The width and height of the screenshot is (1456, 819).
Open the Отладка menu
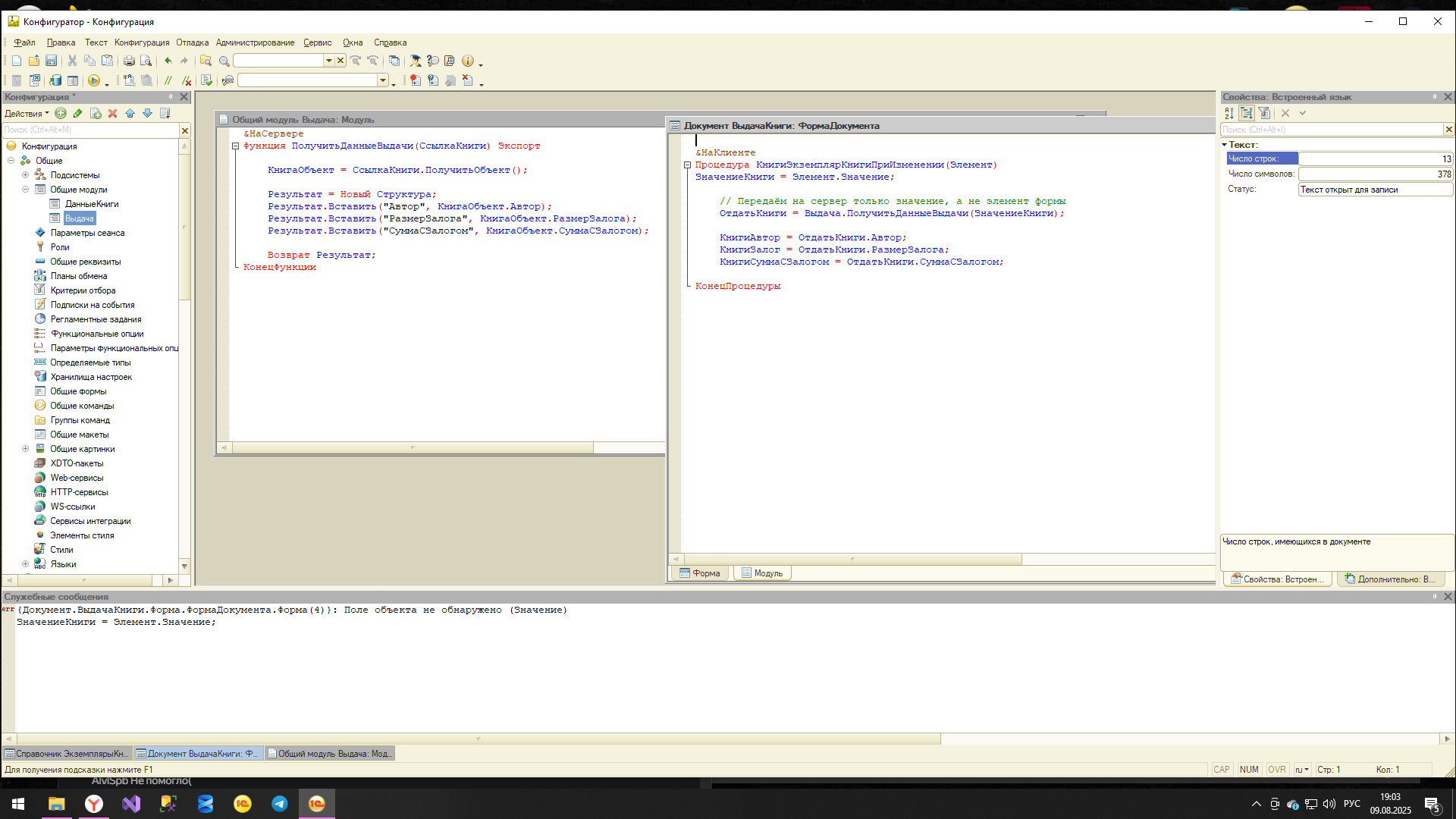(x=192, y=42)
